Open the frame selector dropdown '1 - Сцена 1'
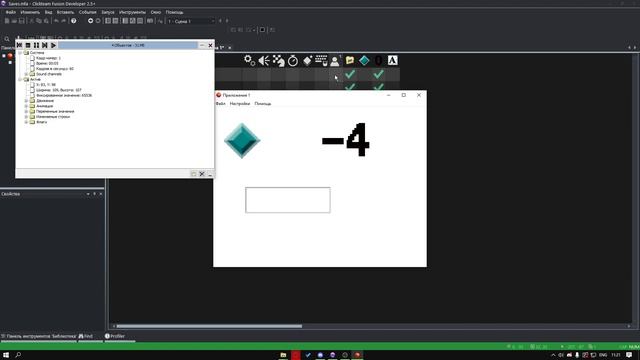Viewport: 640px width, 360px height. click(x=191, y=21)
